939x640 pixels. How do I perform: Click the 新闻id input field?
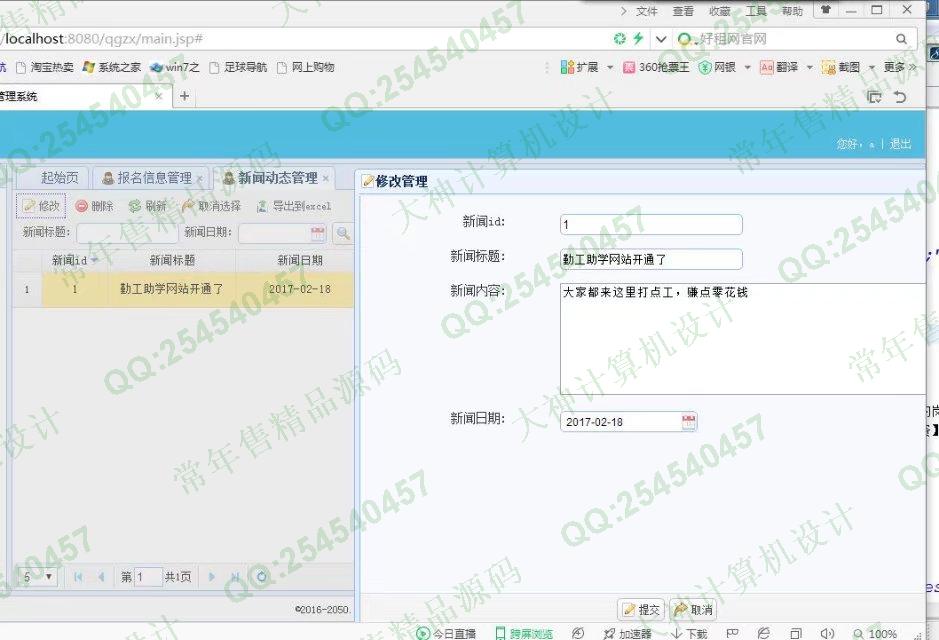651,225
